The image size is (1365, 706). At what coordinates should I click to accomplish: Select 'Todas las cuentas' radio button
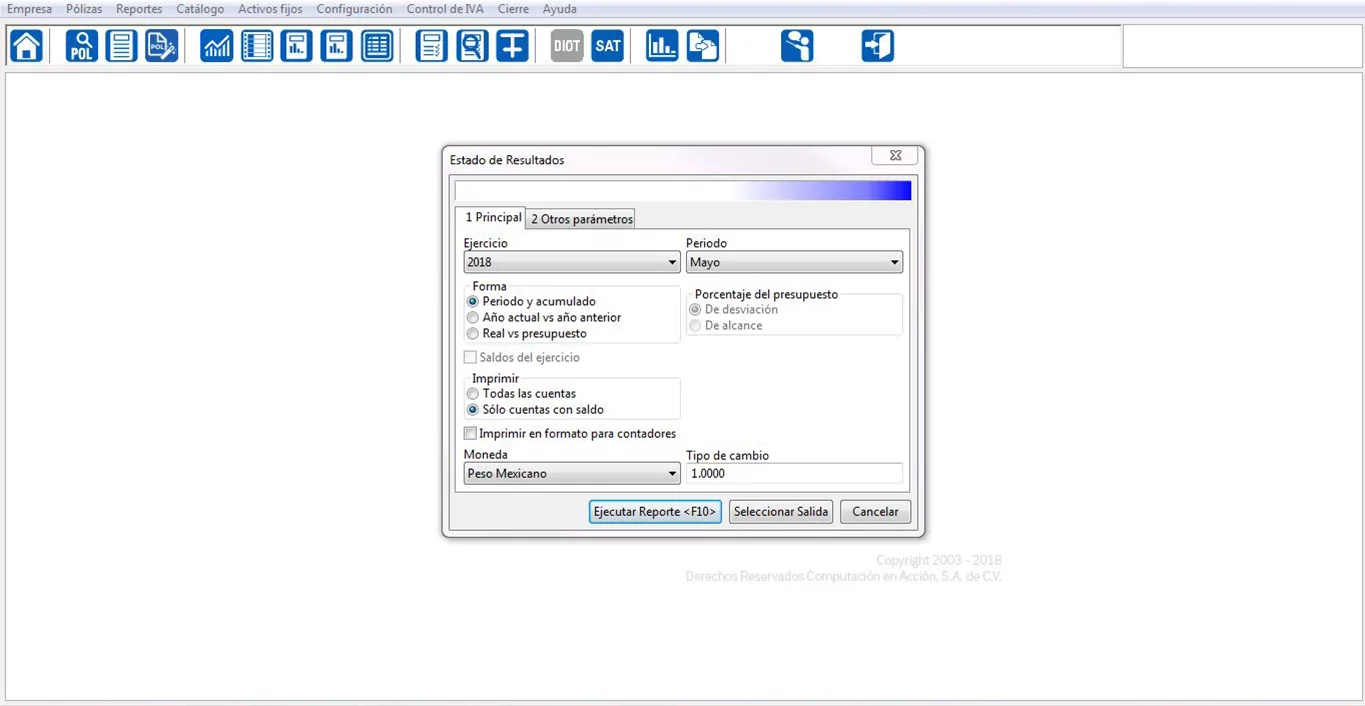coord(473,394)
